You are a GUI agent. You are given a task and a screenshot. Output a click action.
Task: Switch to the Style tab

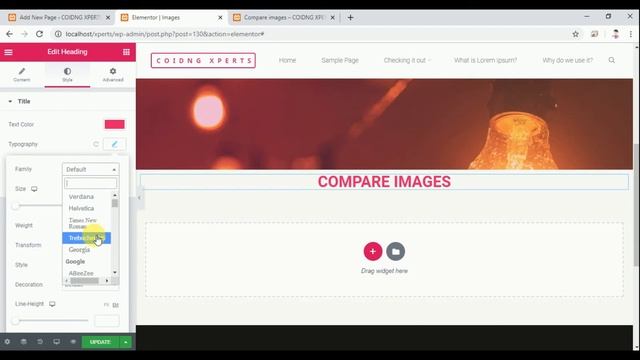(67, 75)
